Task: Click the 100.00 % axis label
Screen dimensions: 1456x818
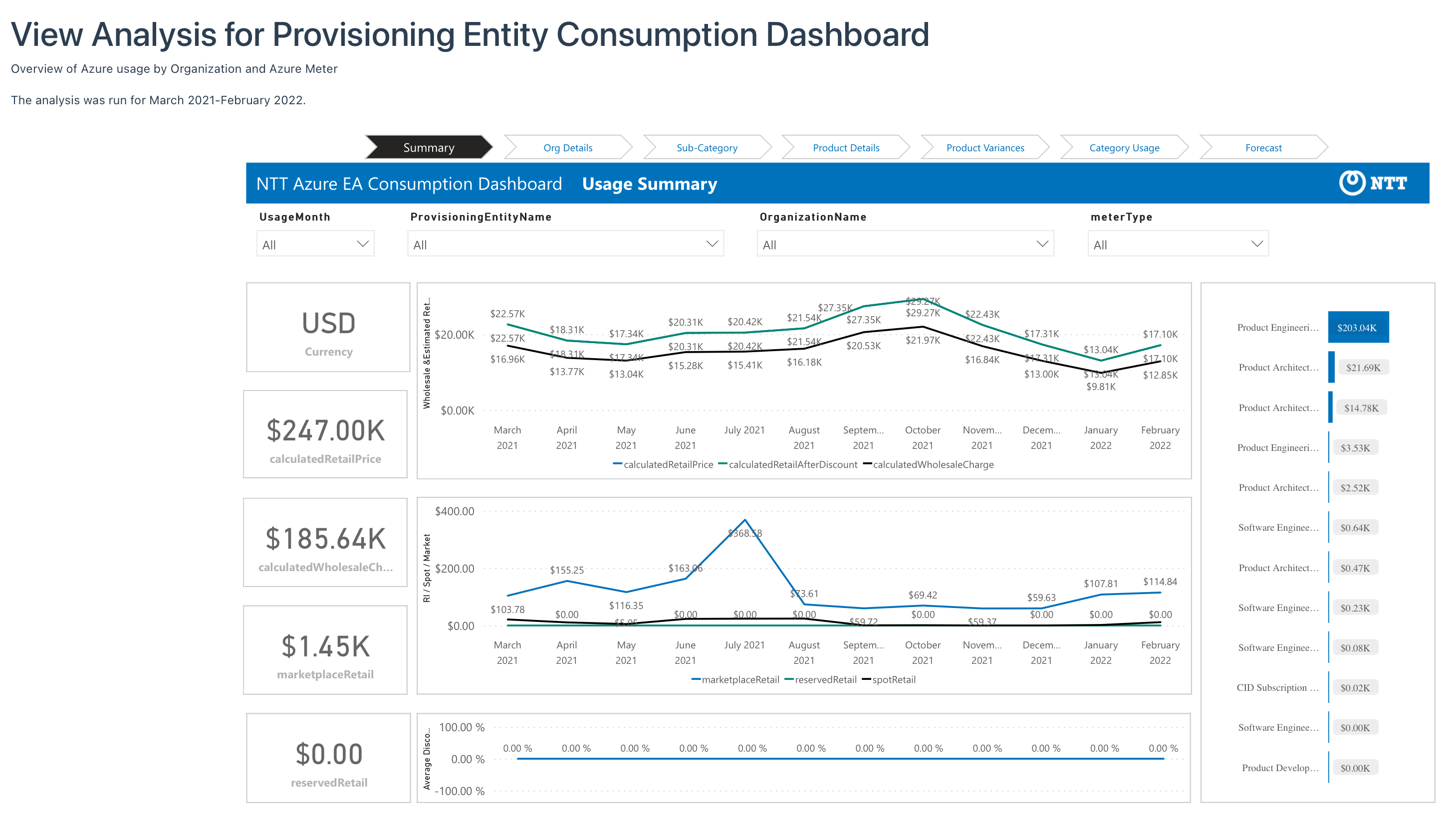Action: [462, 727]
